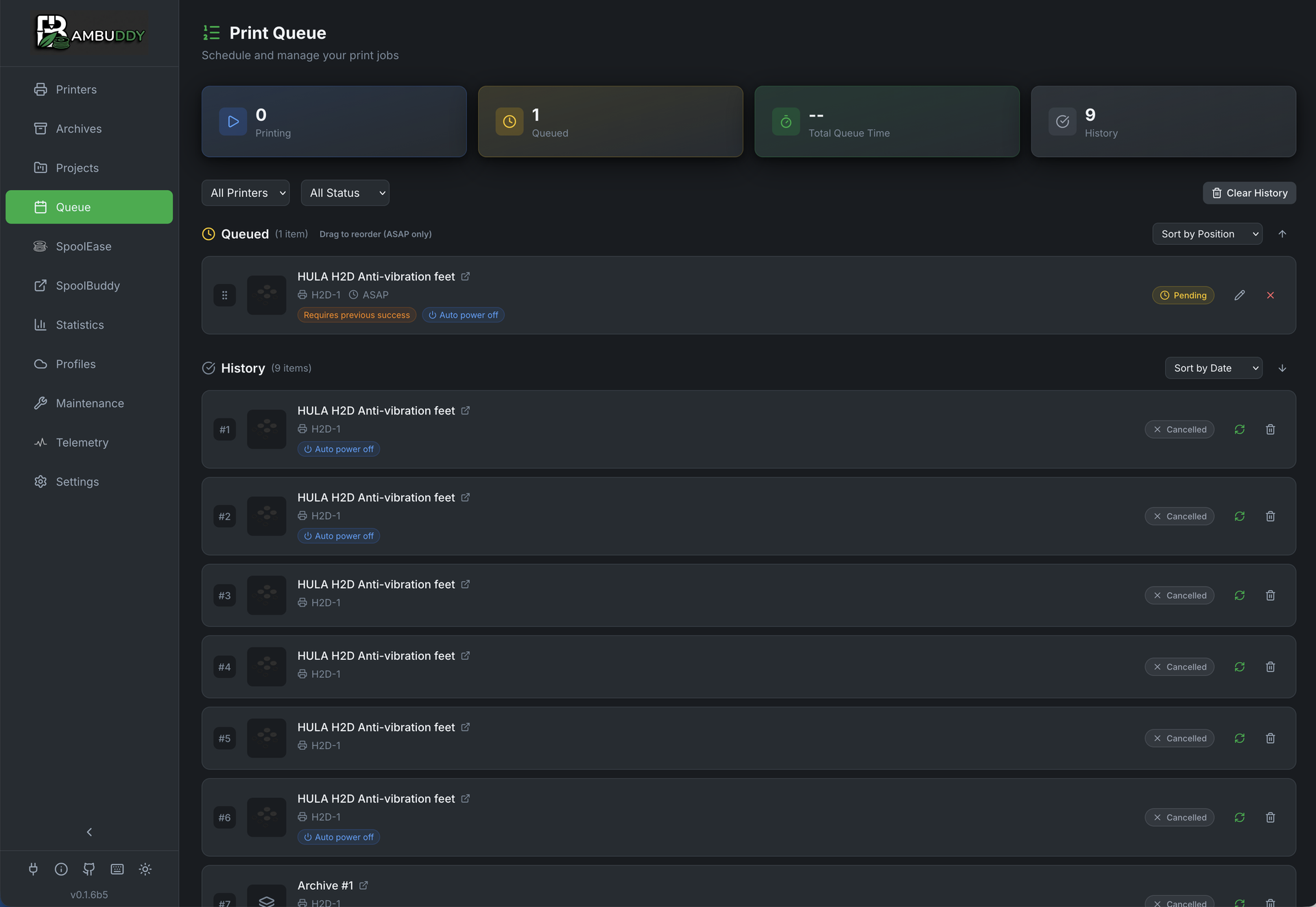Edit the pending queued job with pencil icon
This screenshot has height=907, width=1316.
coord(1239,295)
